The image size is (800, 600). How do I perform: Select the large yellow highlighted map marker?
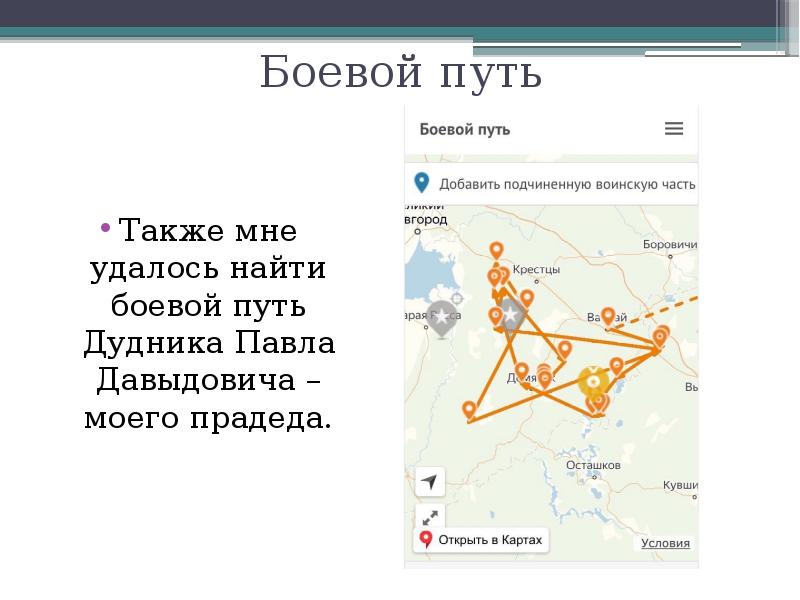point(593,382)
